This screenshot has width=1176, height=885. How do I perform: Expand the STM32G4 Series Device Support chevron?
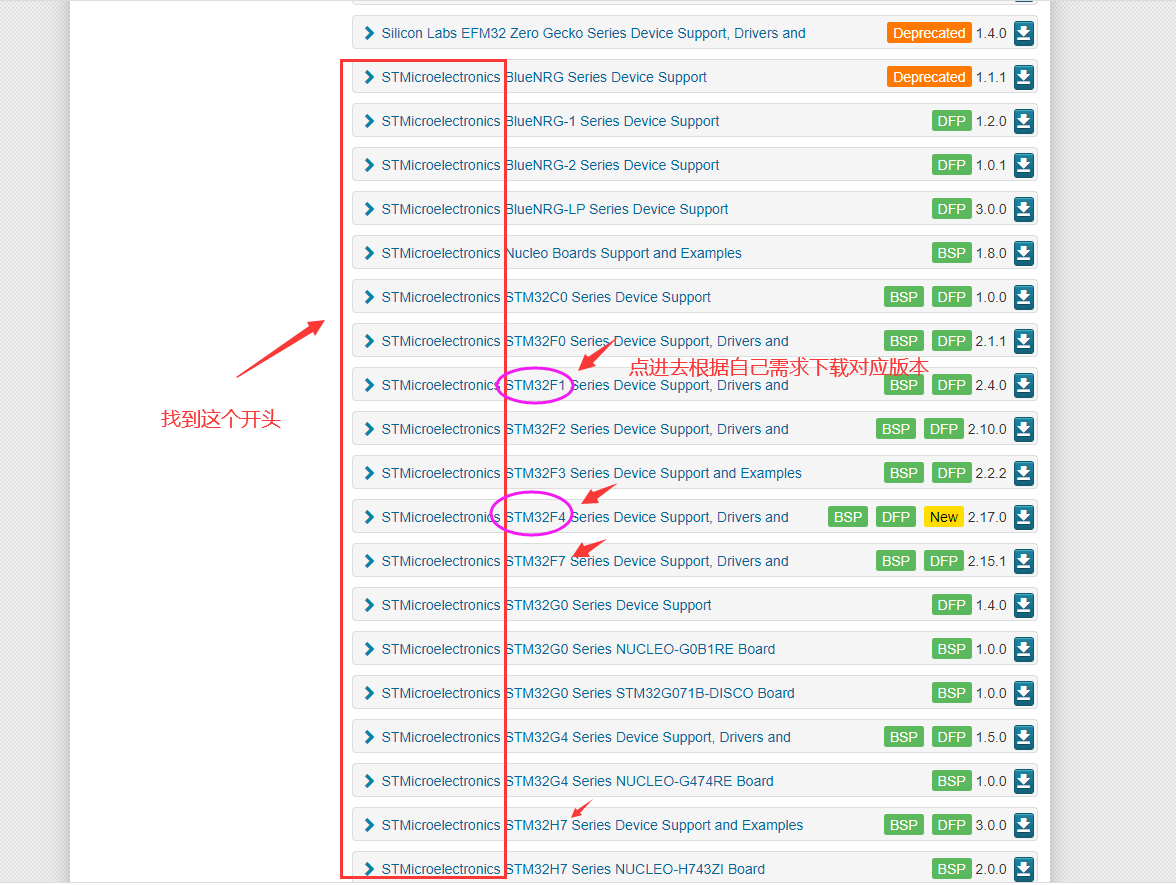(369, 737)
